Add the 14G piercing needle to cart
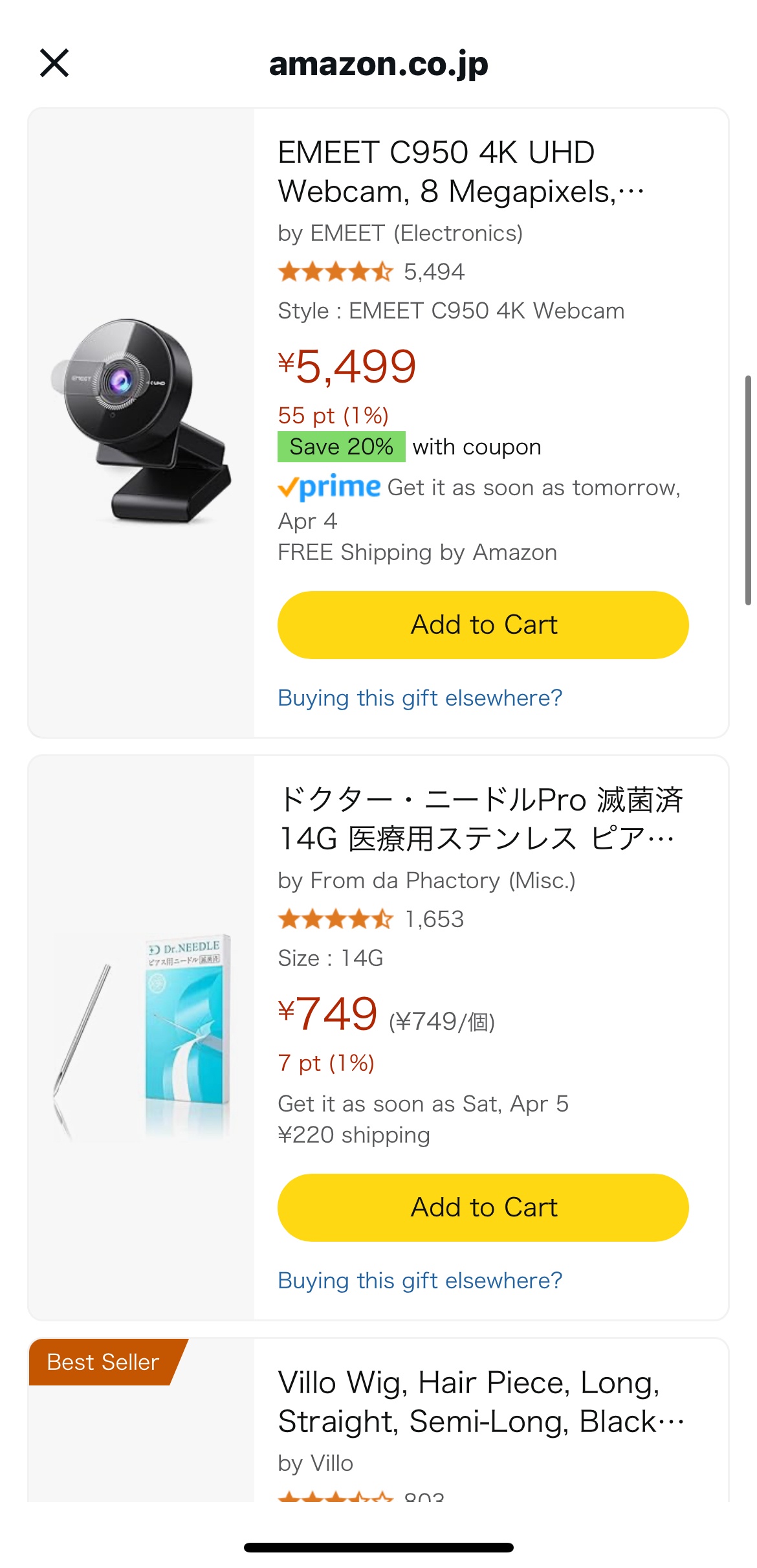757x1568 pixels. coord(483,1207)
